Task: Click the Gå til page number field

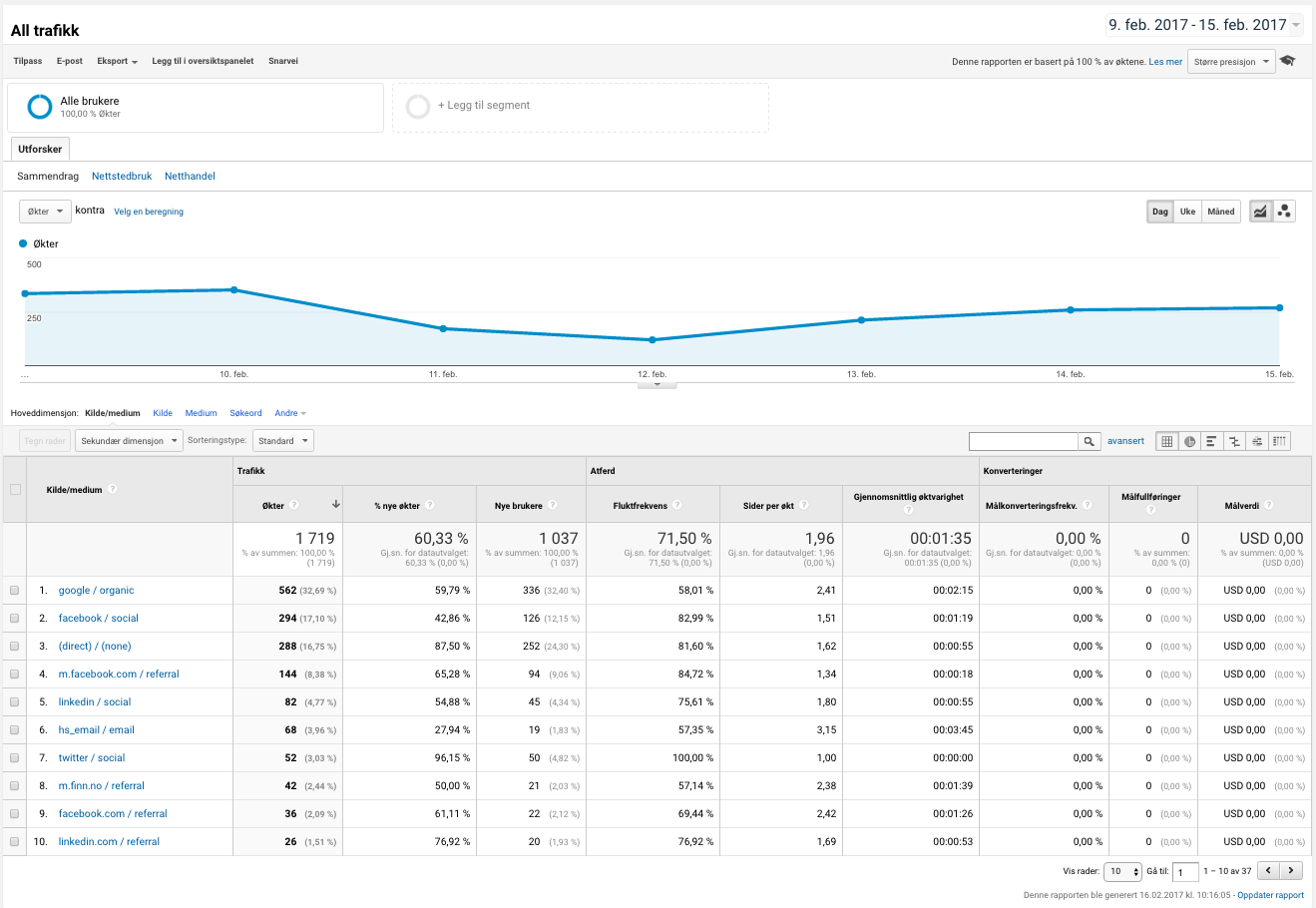Action: coord(1185,872)
